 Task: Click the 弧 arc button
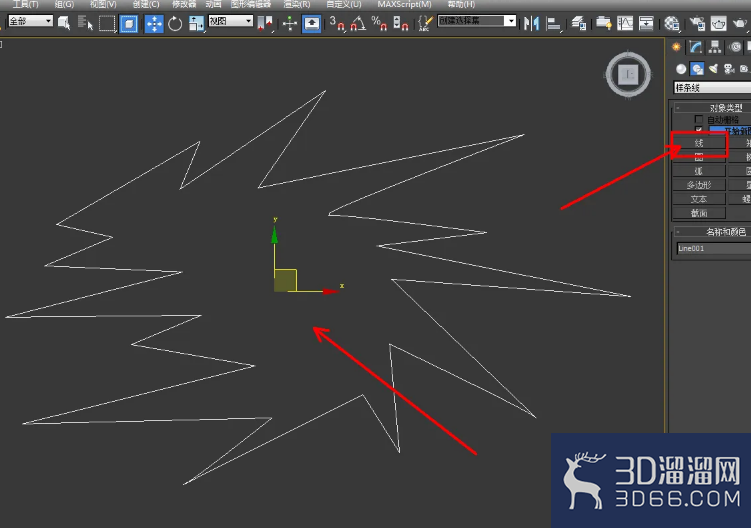pyautogui.click(x=699, y=171)
